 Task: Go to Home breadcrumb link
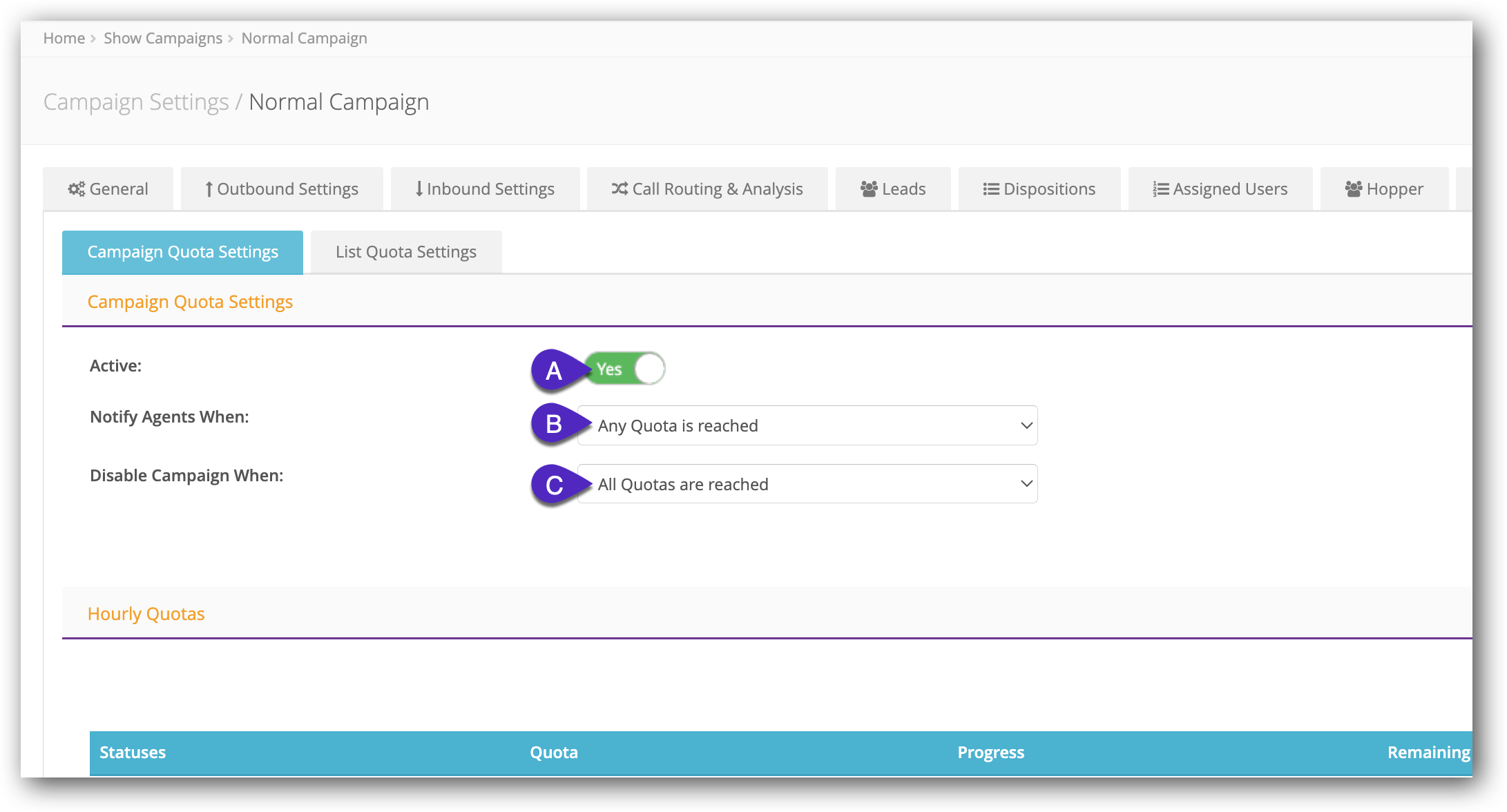click(64, 38)
